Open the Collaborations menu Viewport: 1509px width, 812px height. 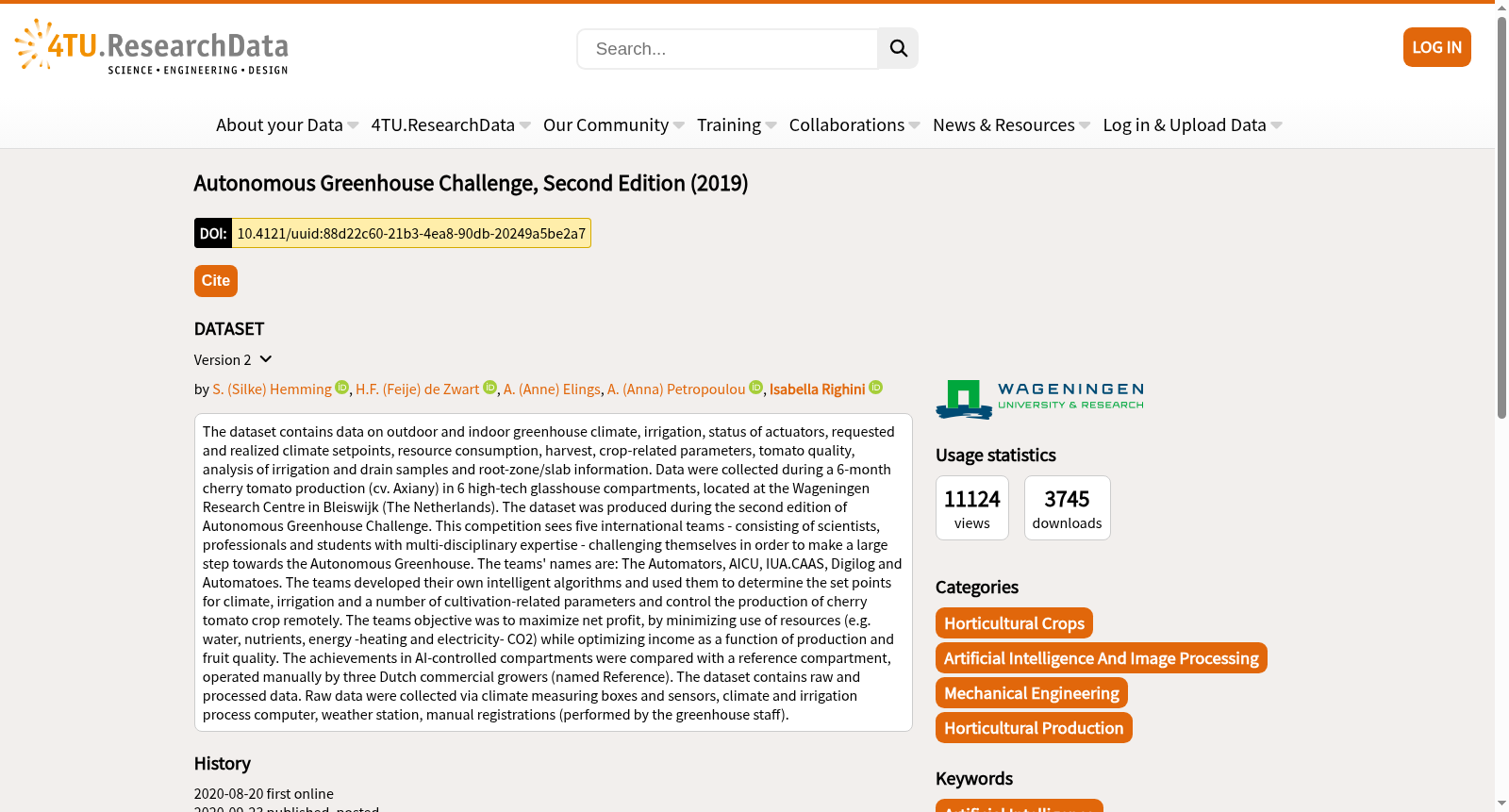[x=854, y=125]
